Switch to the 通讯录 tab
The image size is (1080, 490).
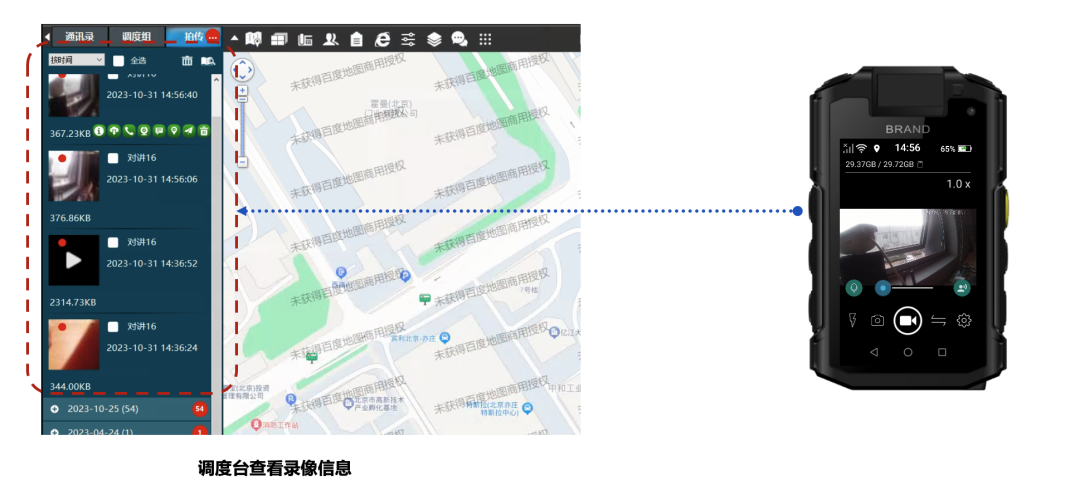(80, 37)
